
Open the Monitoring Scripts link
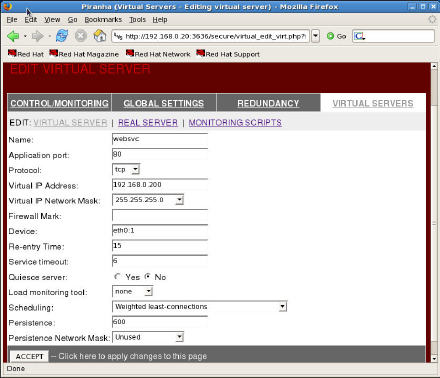click(235, 123)
